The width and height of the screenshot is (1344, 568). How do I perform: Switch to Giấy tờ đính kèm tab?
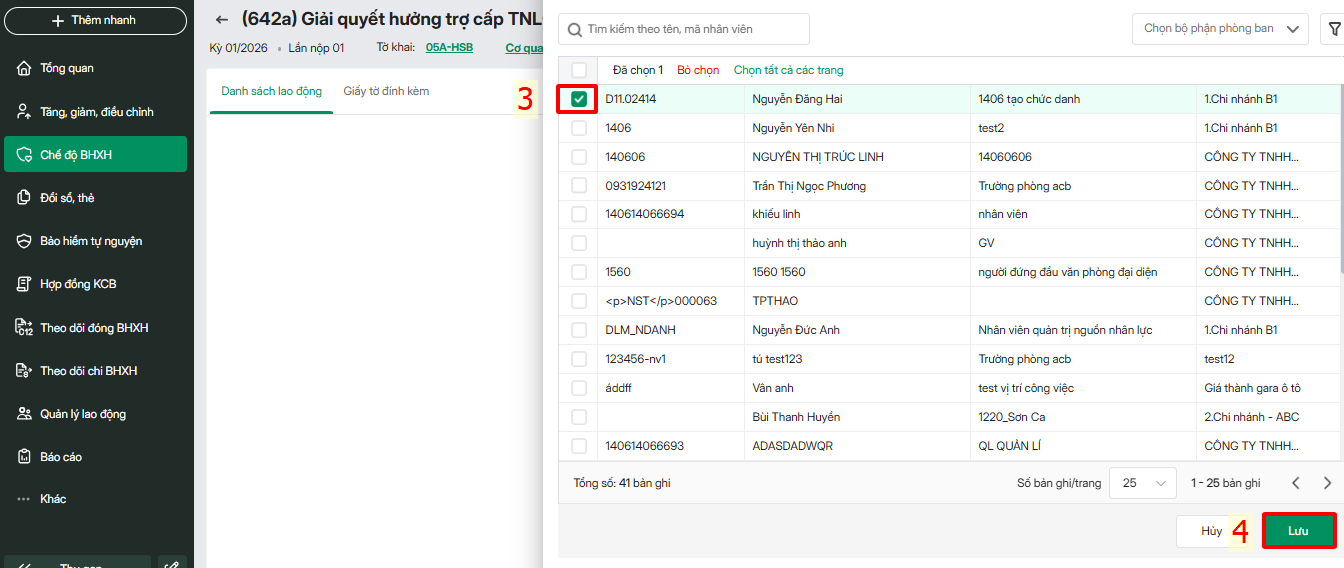tap(386, 91)
